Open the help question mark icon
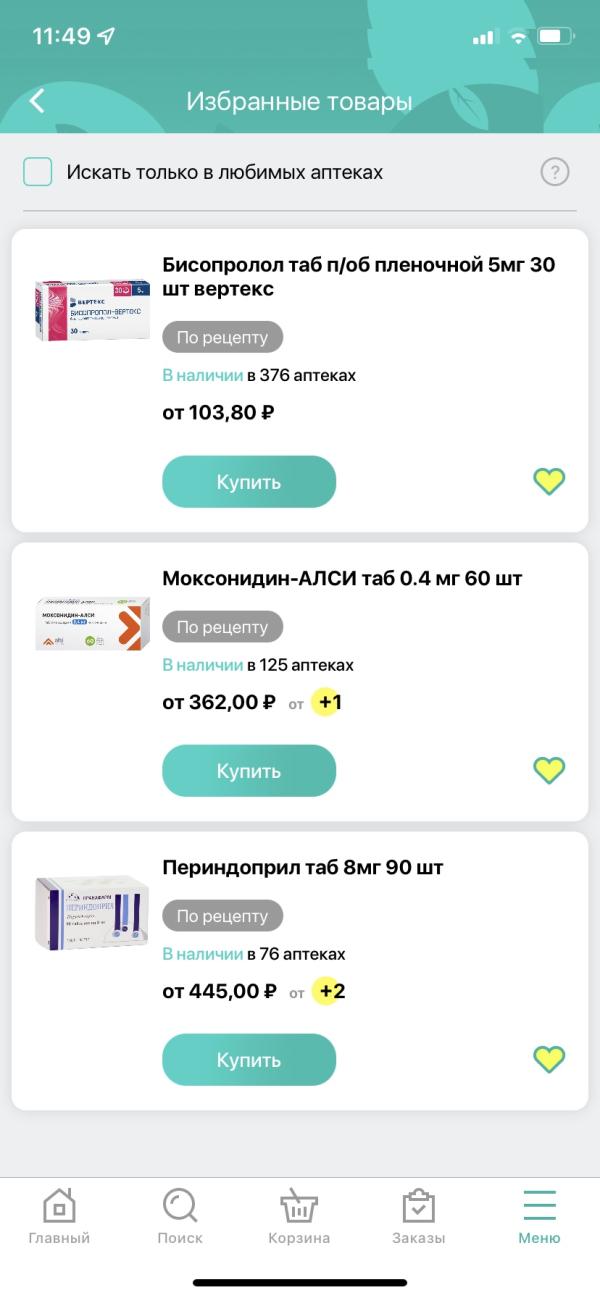 click(x=554, y=172)
